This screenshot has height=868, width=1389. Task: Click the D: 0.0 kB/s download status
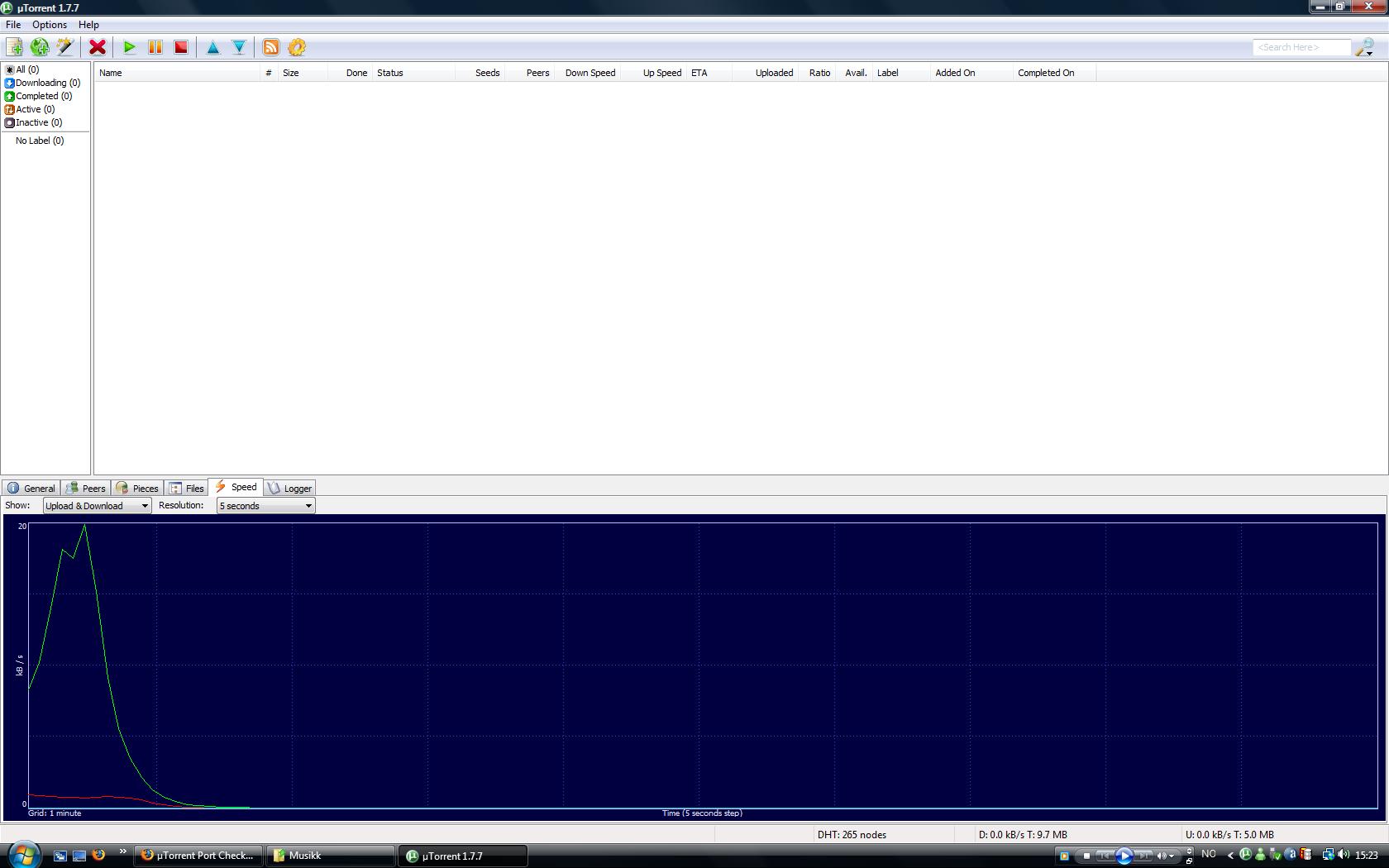click(x=1023, y=835)
